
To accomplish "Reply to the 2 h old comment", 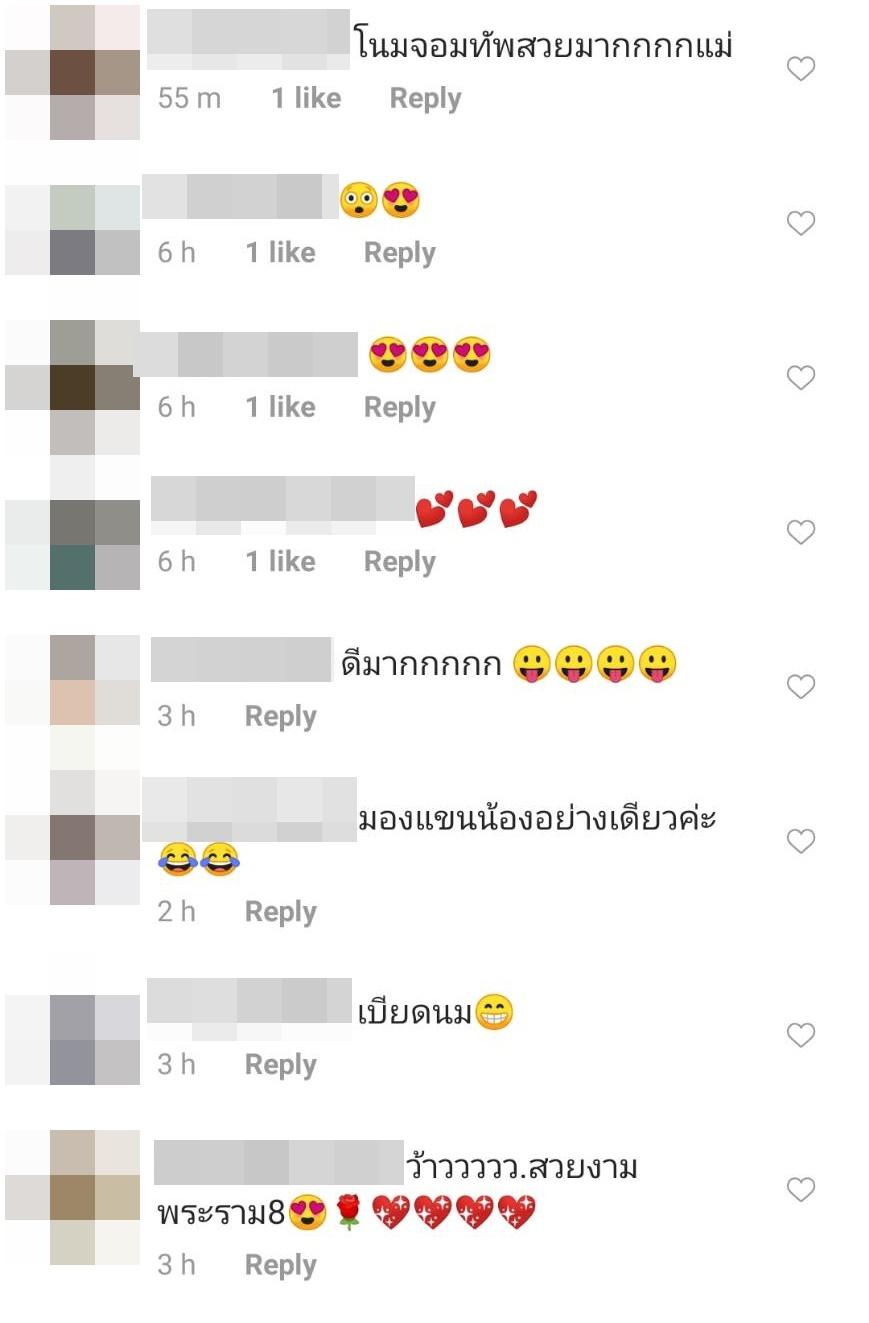I will (x=281, y=912).
